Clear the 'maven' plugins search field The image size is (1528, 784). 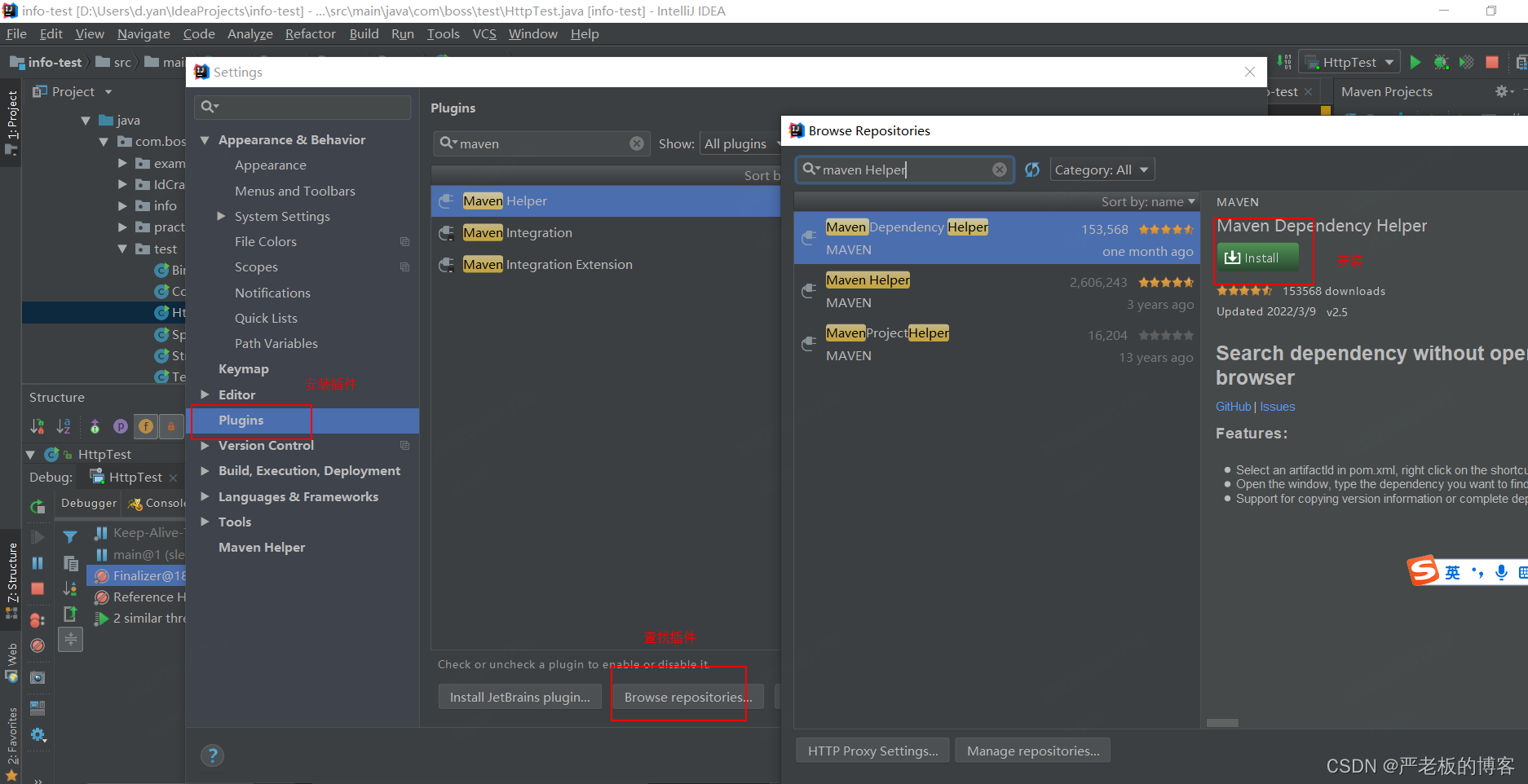point(637,143)
